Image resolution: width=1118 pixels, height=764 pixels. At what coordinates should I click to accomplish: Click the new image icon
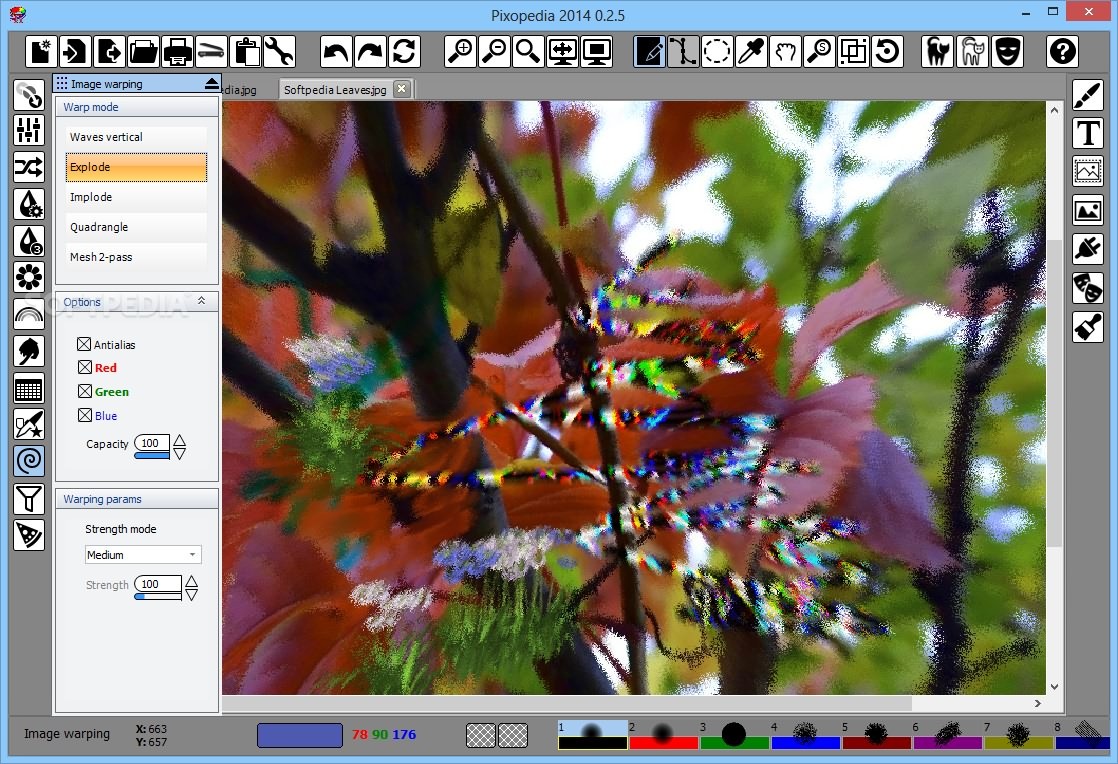pos(41,51)
